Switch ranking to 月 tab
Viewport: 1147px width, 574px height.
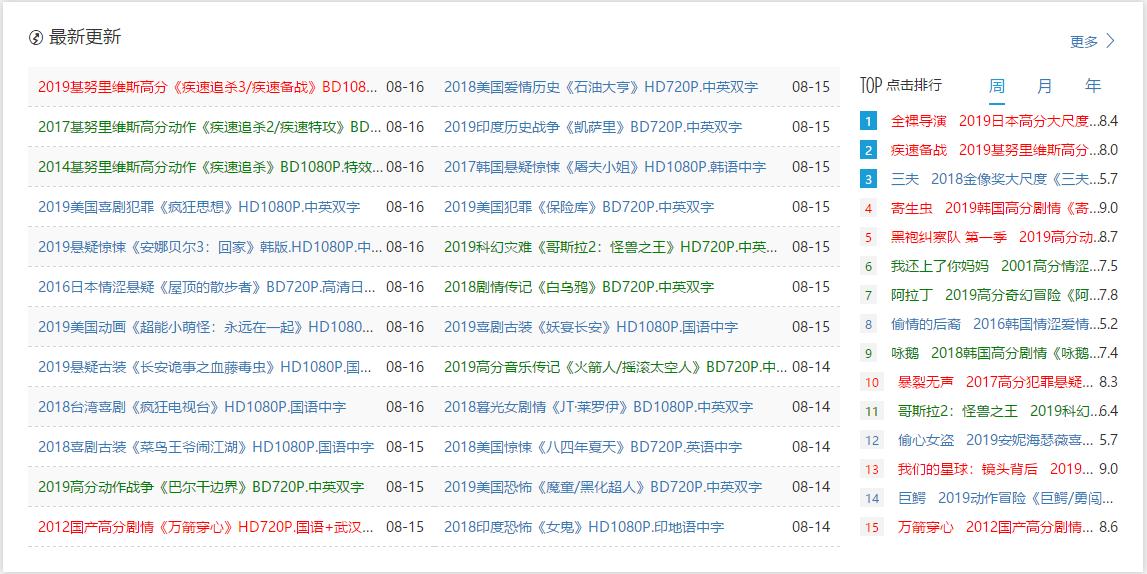(x=1045, y=86)
